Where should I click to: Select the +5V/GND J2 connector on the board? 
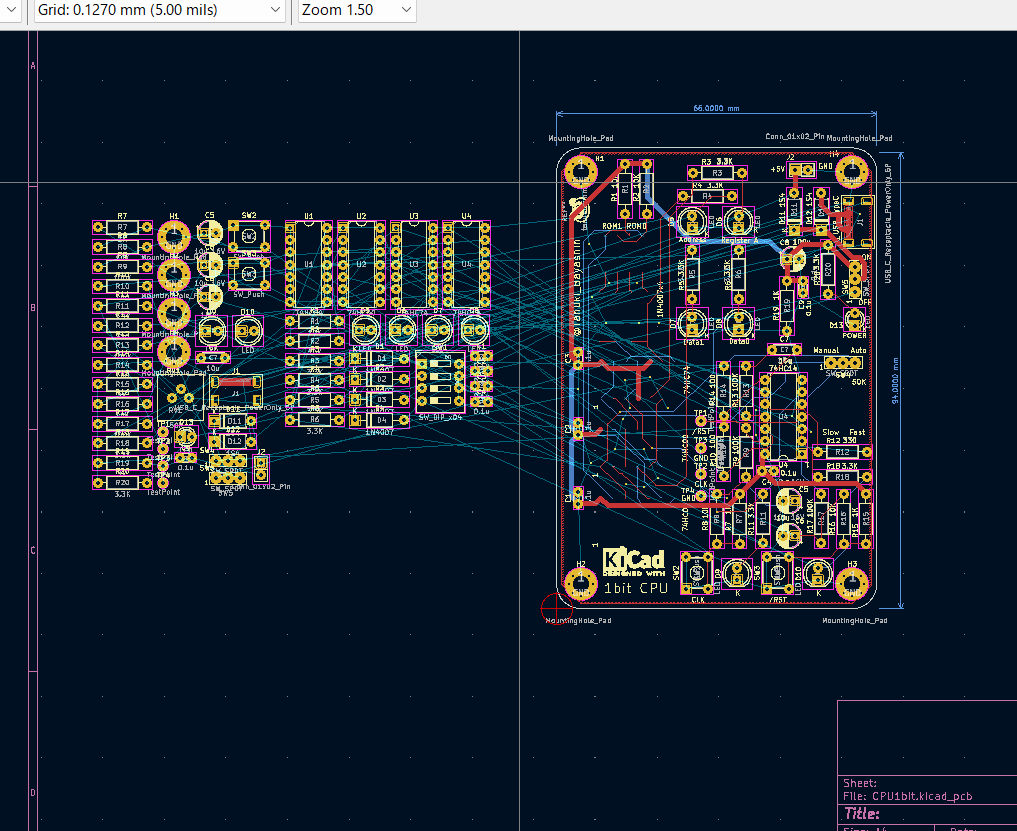(x=802, y=170)
